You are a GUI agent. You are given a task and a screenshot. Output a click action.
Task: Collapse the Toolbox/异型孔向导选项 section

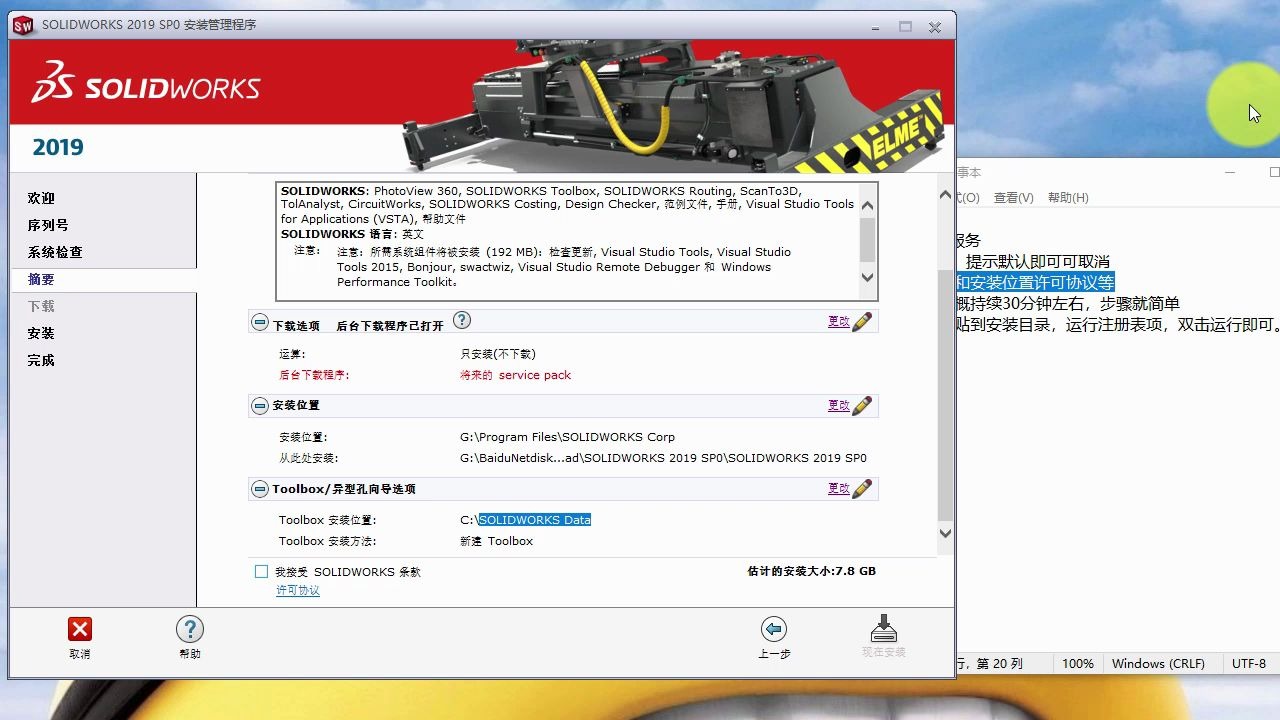[260, 489]
